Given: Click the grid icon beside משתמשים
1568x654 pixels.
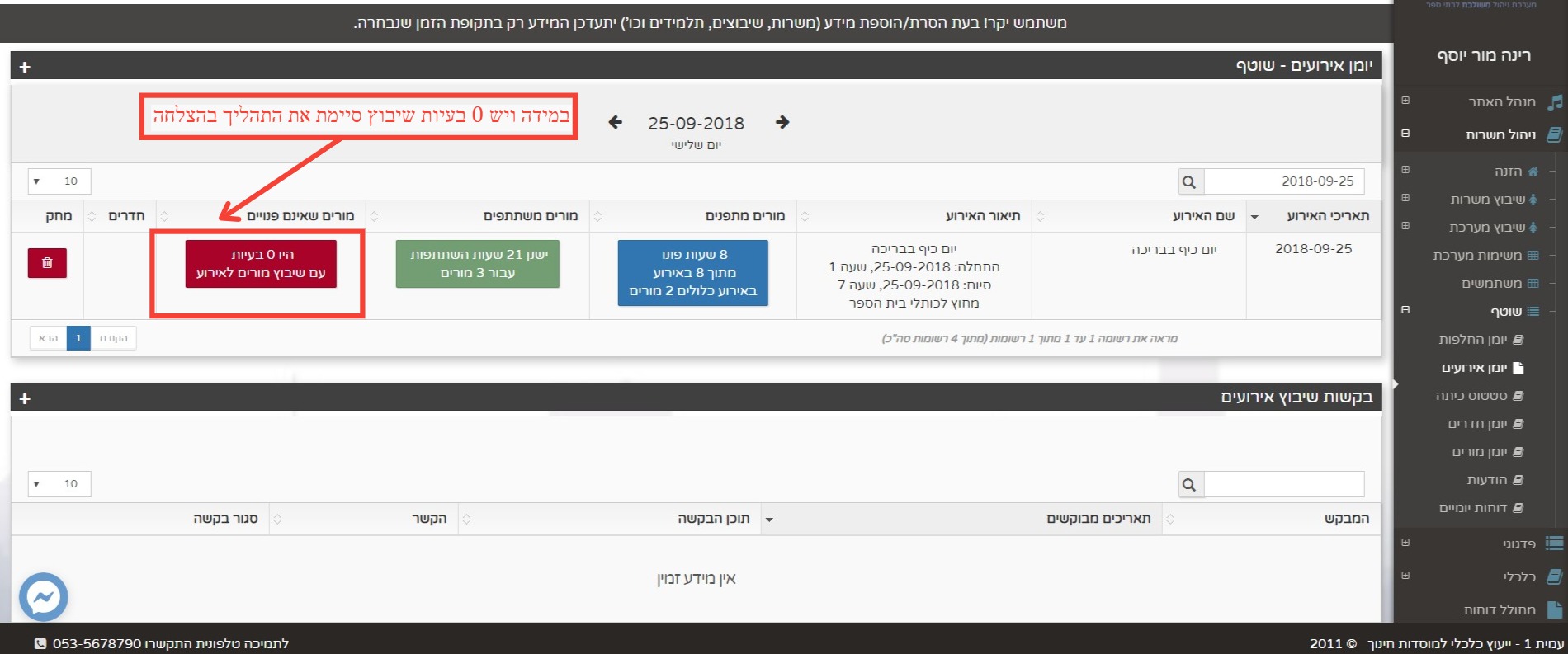Looking at the screenshot, I should click(x=1533, y=283).
